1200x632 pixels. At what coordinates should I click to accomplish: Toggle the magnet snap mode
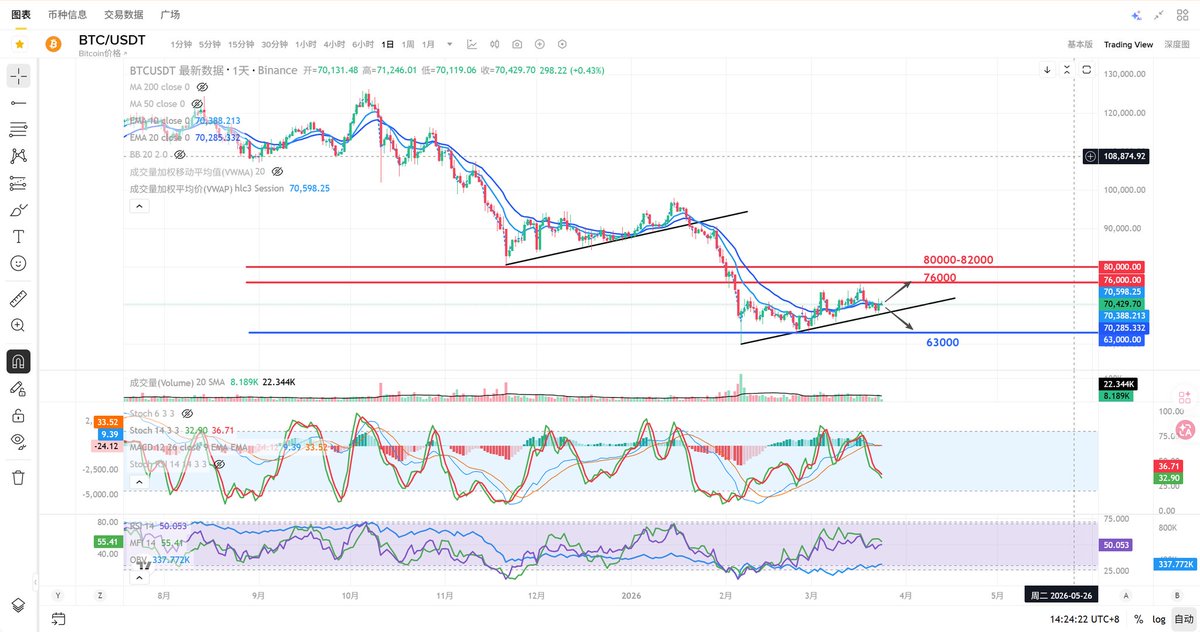pyautogui.click(x=18, y=361)
